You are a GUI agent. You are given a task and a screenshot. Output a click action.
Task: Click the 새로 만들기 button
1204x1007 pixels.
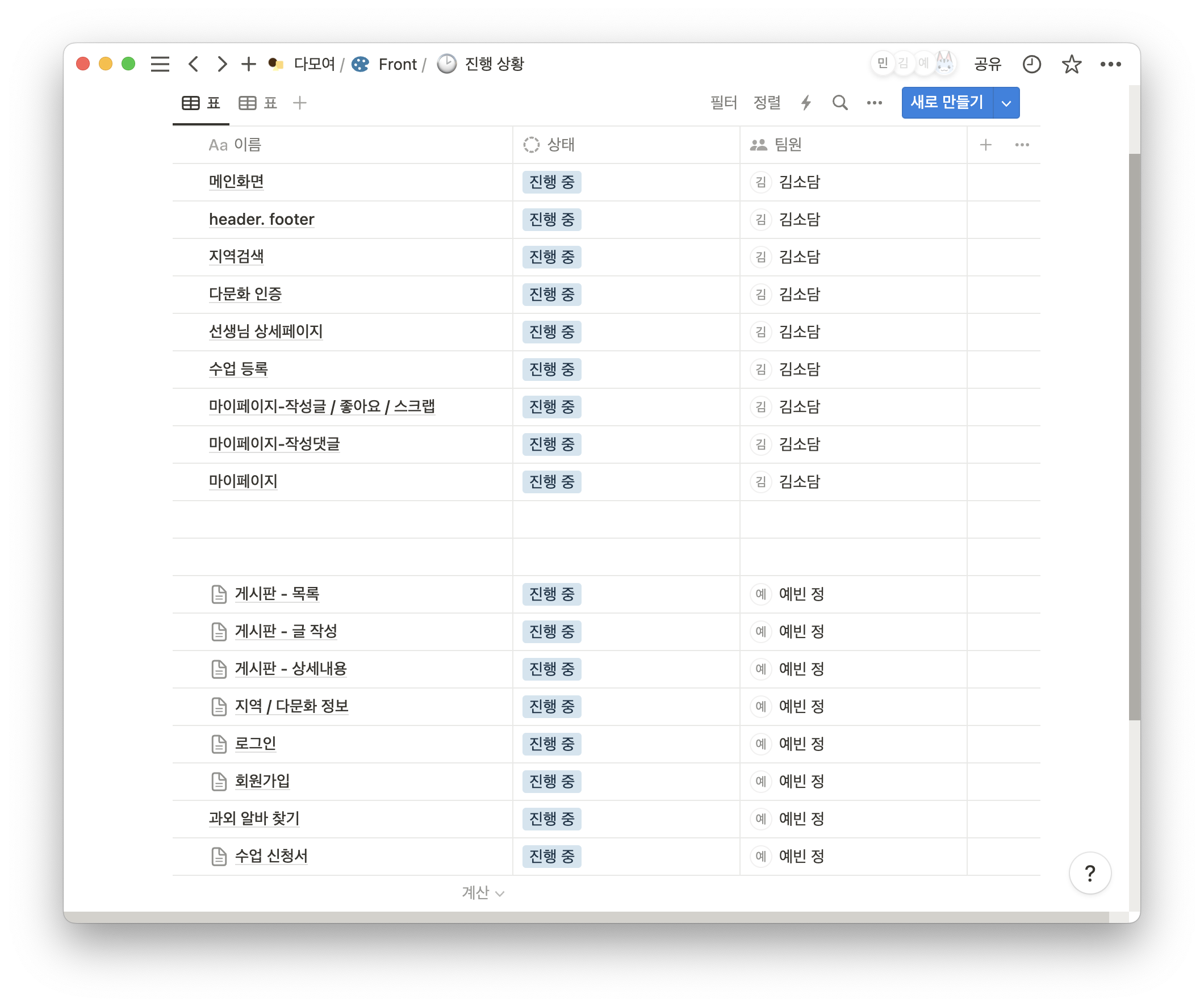click(x=947, y=103)
